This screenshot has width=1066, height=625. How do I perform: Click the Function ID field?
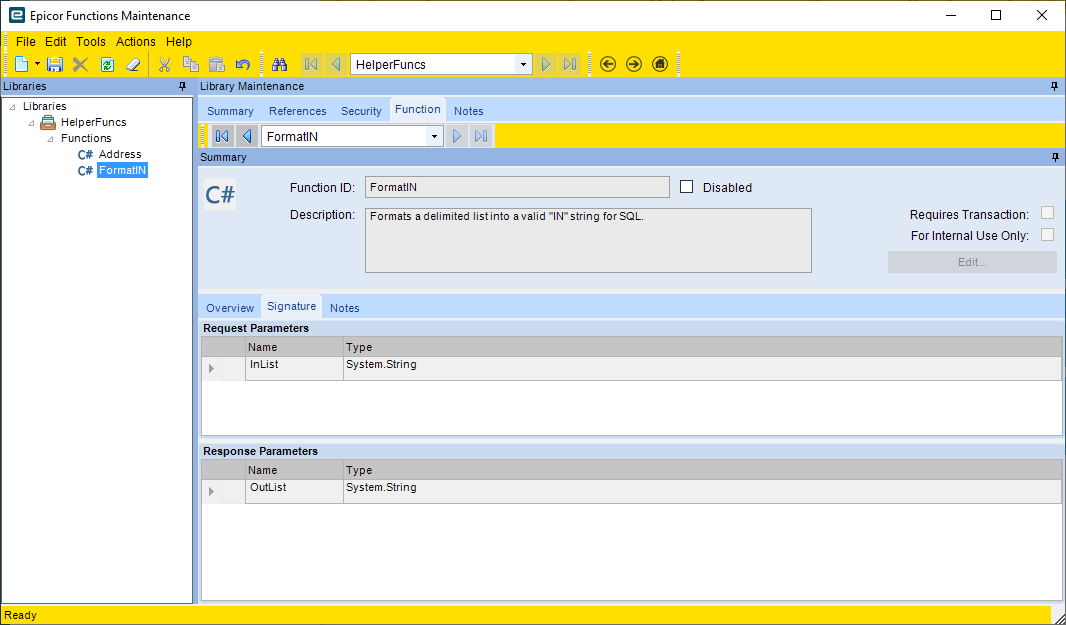pos(517,187)
